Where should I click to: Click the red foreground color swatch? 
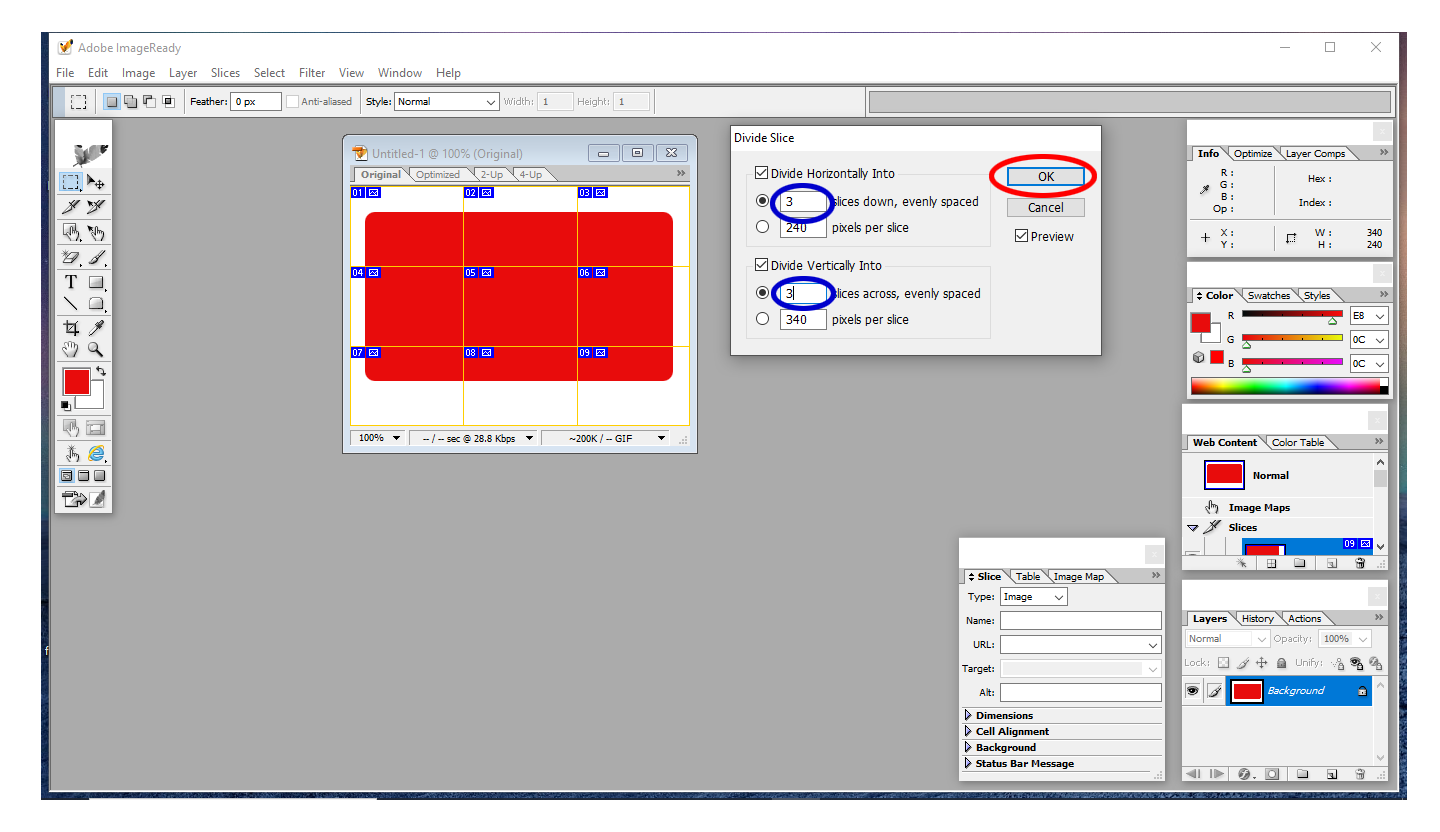tap(76, 380)
